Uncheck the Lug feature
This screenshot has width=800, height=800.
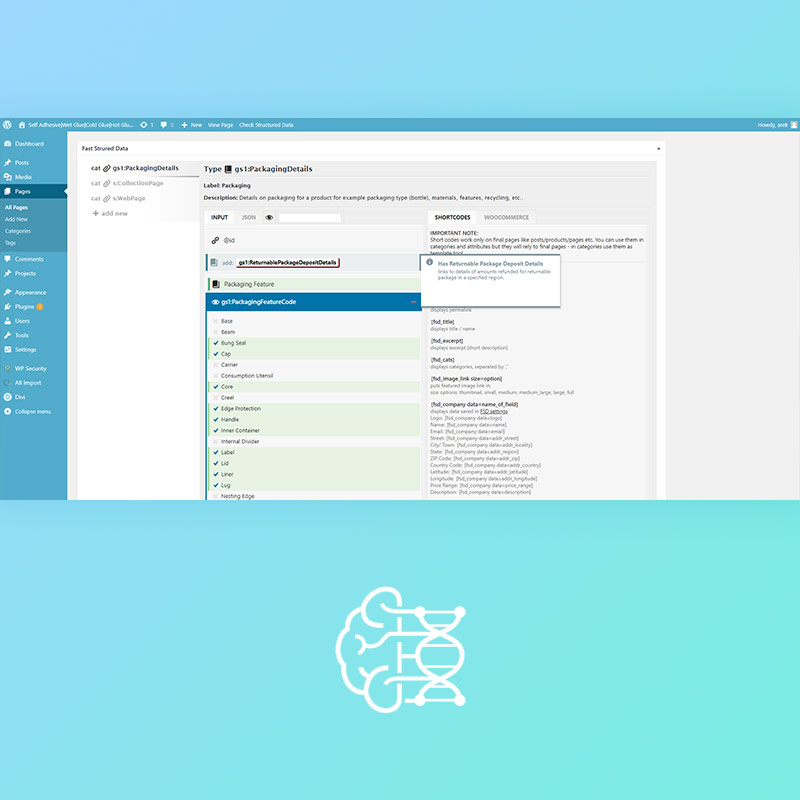point(215,485)
